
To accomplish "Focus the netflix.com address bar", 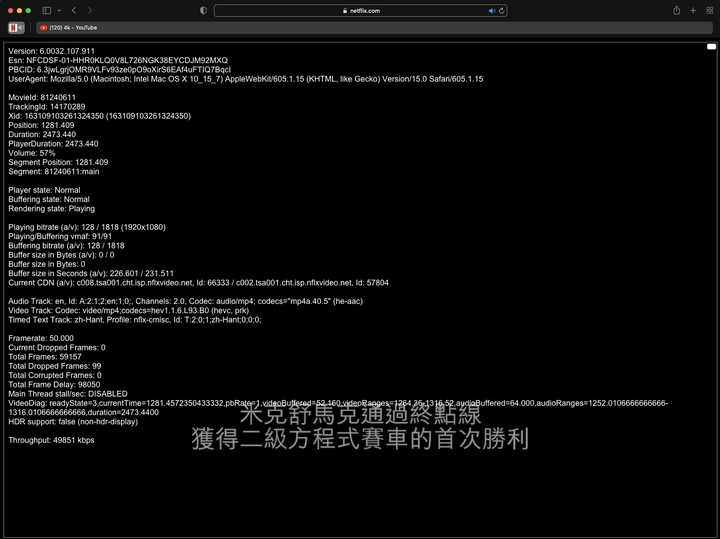I will click(360, 11).
